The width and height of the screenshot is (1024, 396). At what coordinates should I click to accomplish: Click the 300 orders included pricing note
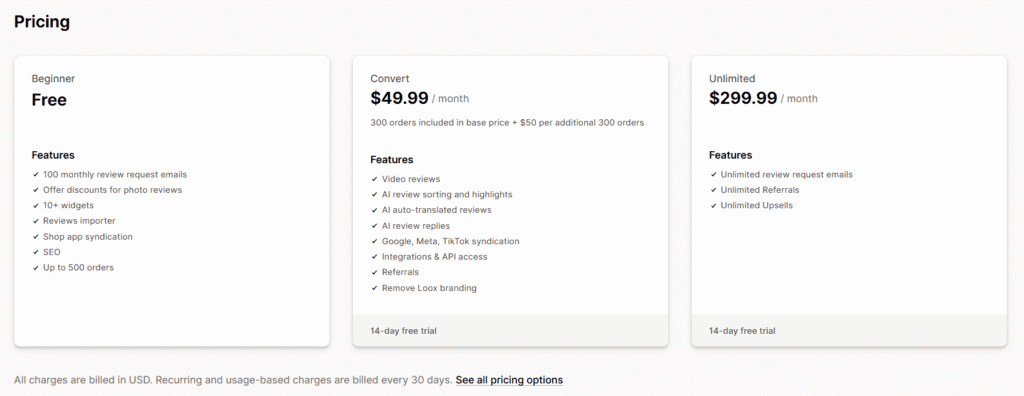click(x=507, y=122)
